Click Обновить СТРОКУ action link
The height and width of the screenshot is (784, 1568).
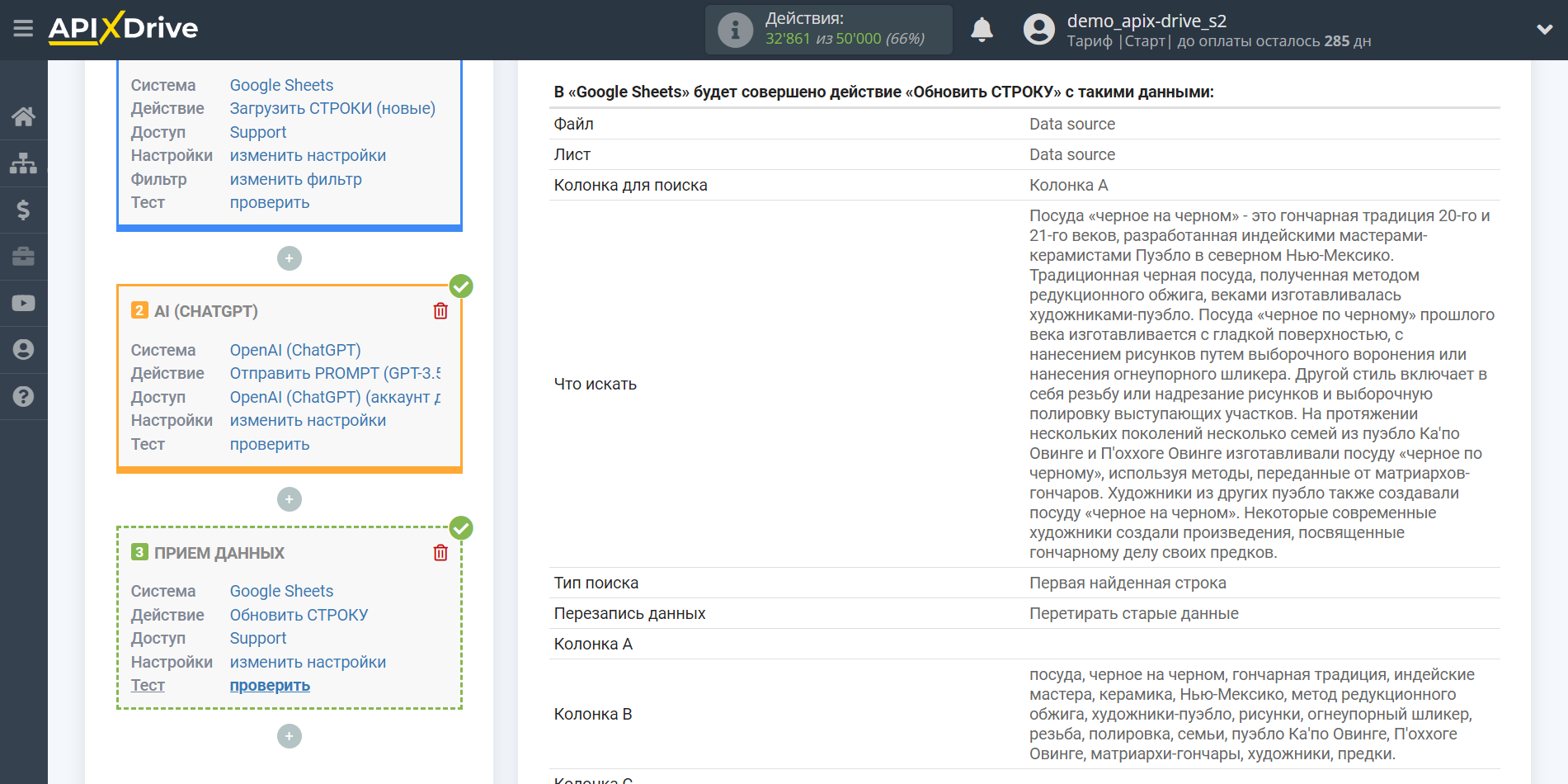[299, 615]
